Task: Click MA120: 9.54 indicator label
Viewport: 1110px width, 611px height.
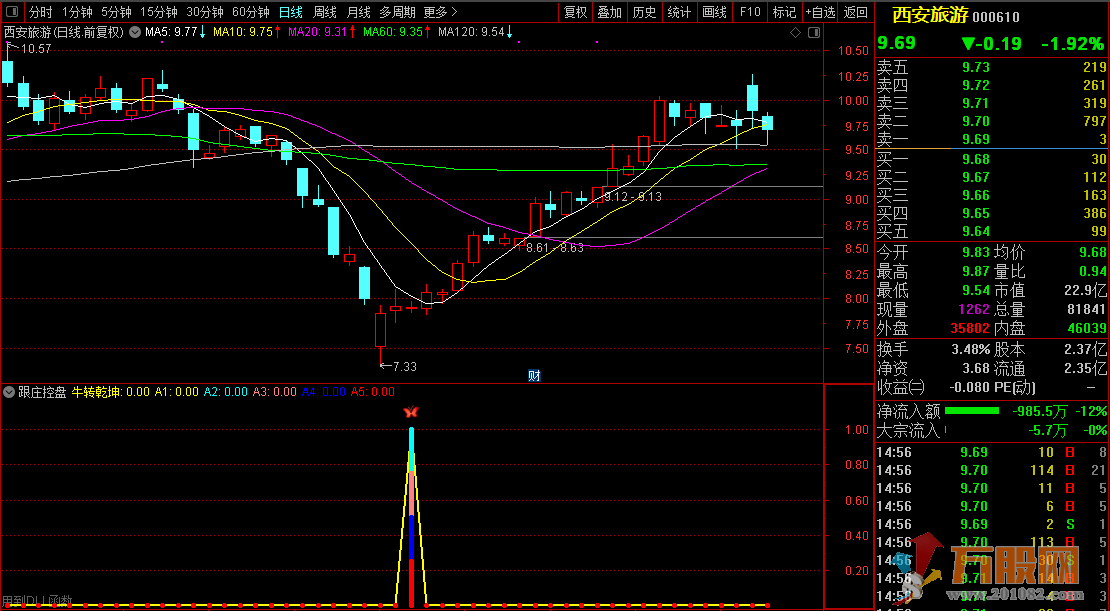Action: click(x=471, y=32)
